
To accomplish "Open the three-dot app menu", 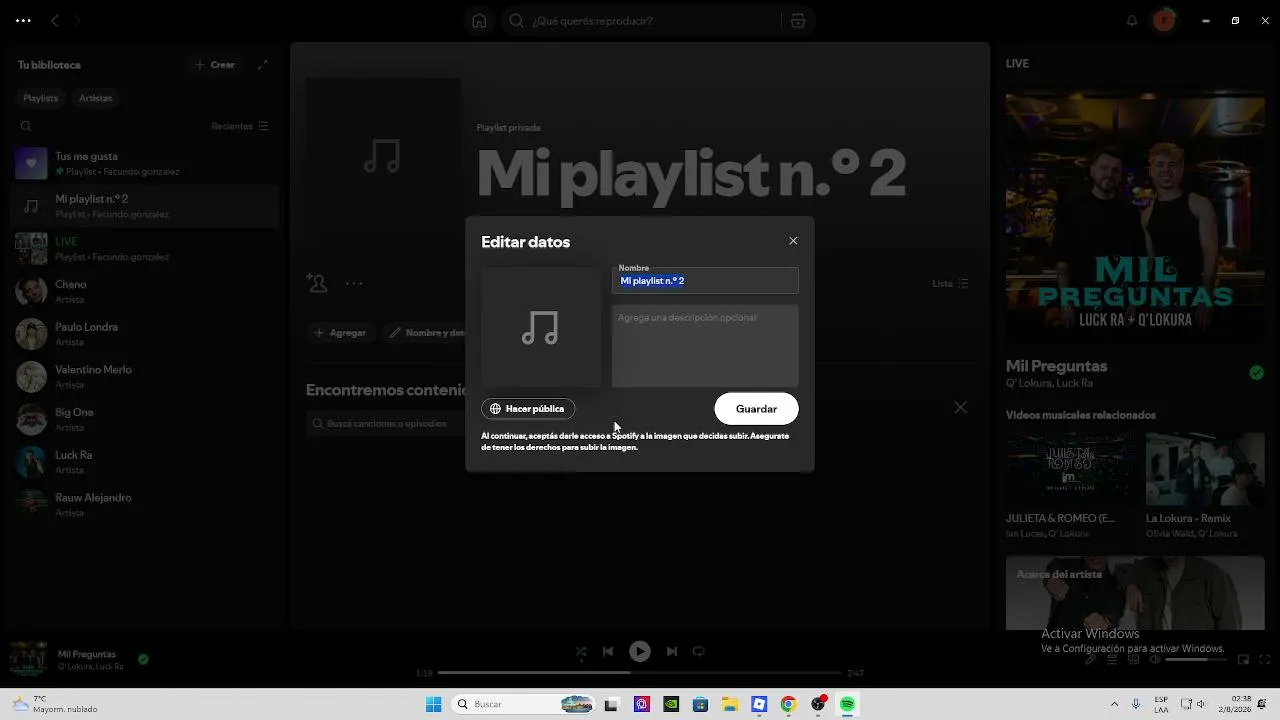I will pos(23,21).
